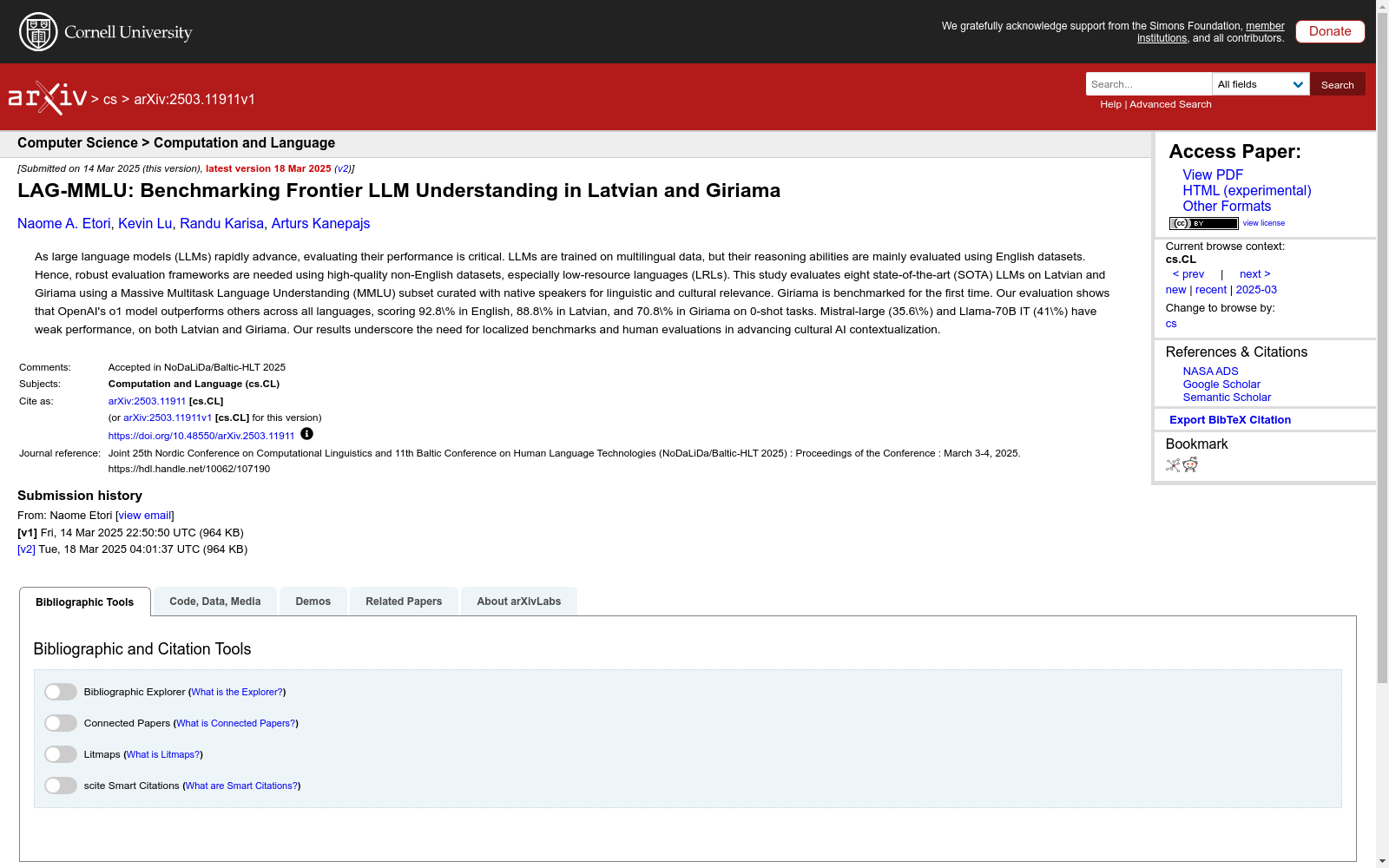Viewport: 1389px width, 868px height.
Task: Open arXiv:2503.11911v1 version link
Action: pos(168,418)
